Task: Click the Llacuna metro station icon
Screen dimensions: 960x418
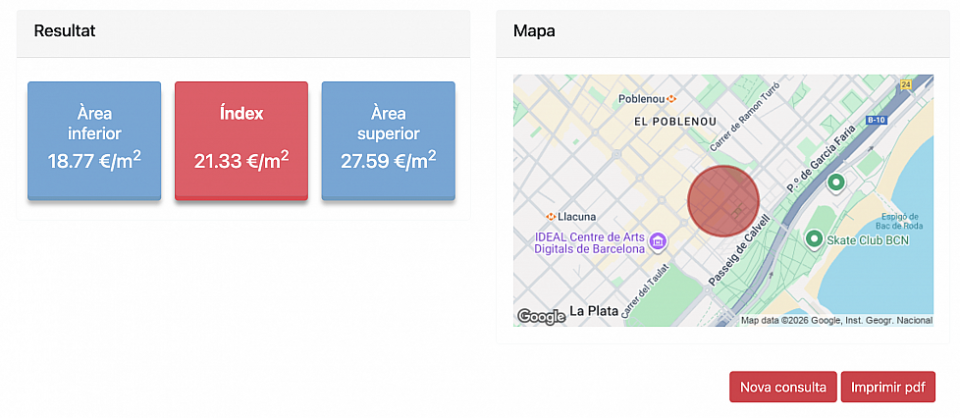Action: point(551,216)
